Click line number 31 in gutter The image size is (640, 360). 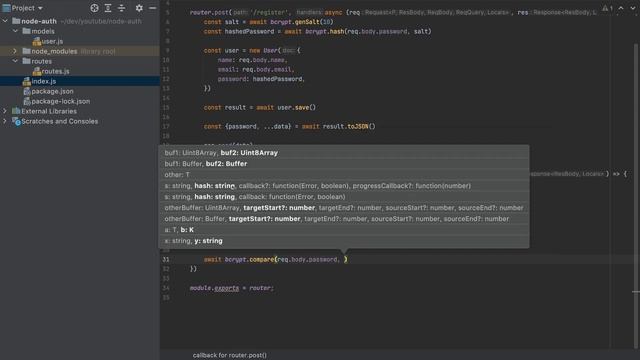(166, 259)
